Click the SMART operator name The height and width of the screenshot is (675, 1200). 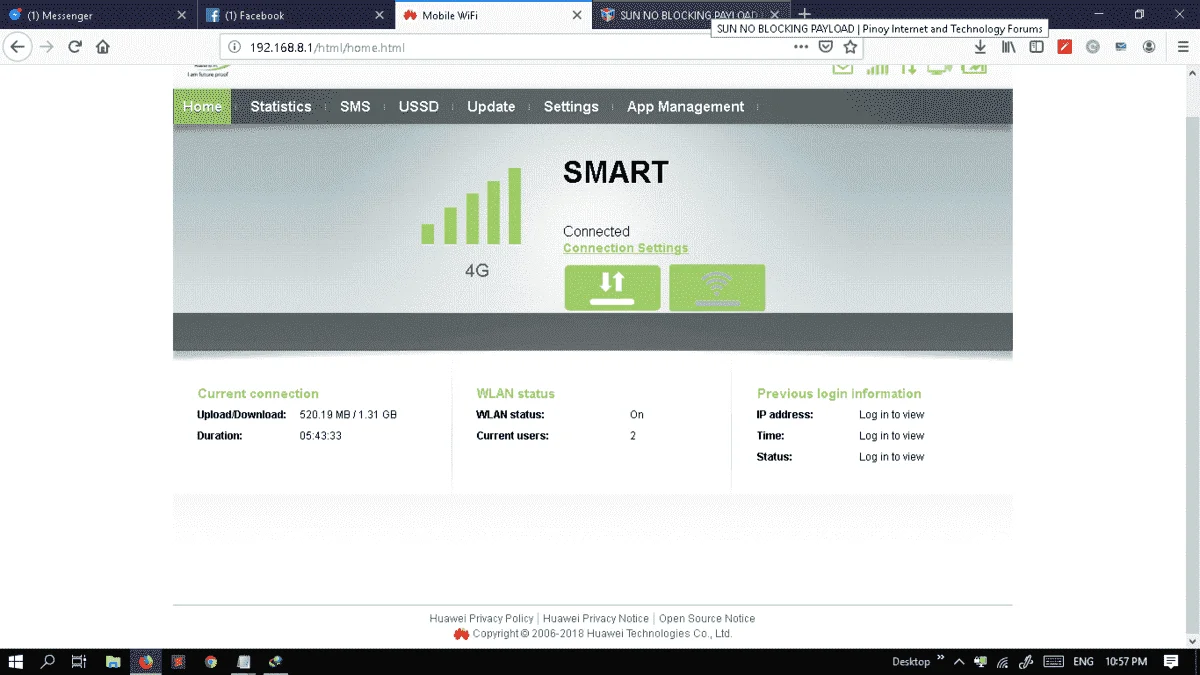(x=615, y=173)
